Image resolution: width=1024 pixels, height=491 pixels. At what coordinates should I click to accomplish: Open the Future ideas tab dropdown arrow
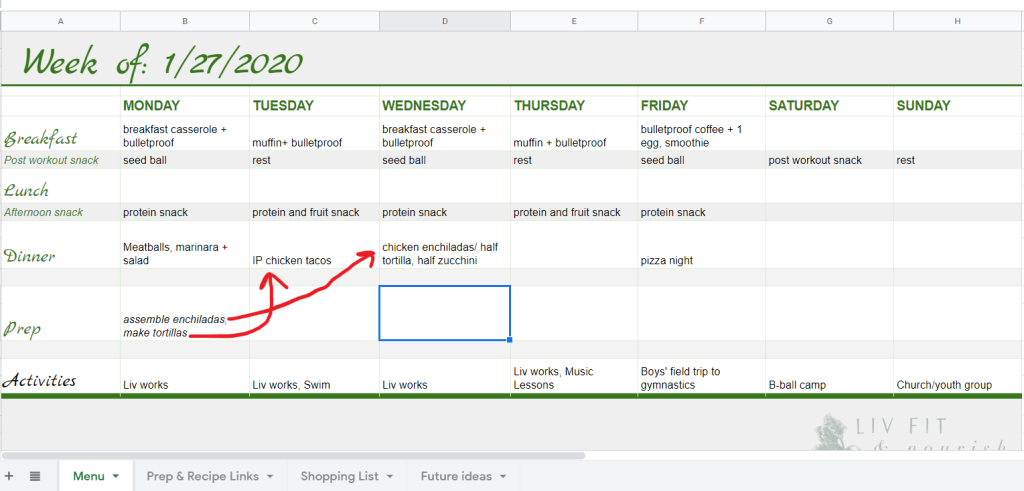(x=502, y=477)
